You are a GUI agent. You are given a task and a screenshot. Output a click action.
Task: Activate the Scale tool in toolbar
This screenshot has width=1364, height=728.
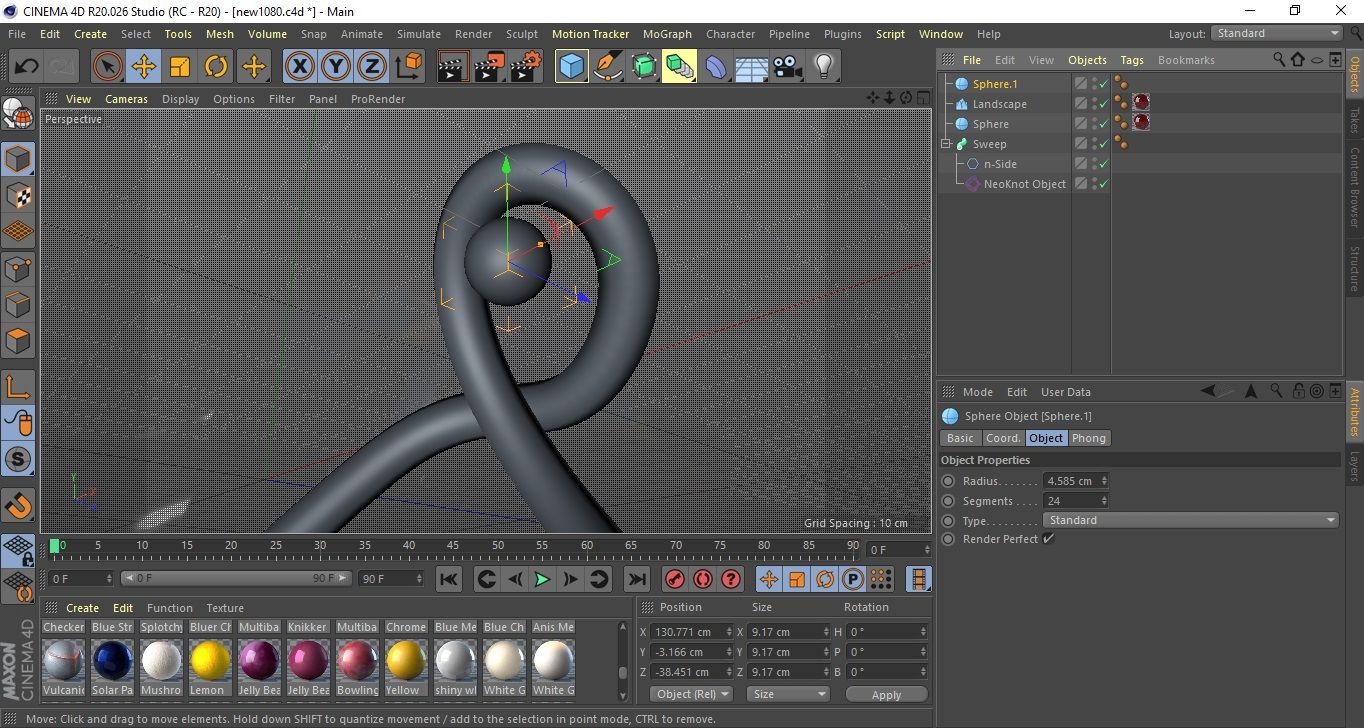pyautogui.click(x=180, y=67)
